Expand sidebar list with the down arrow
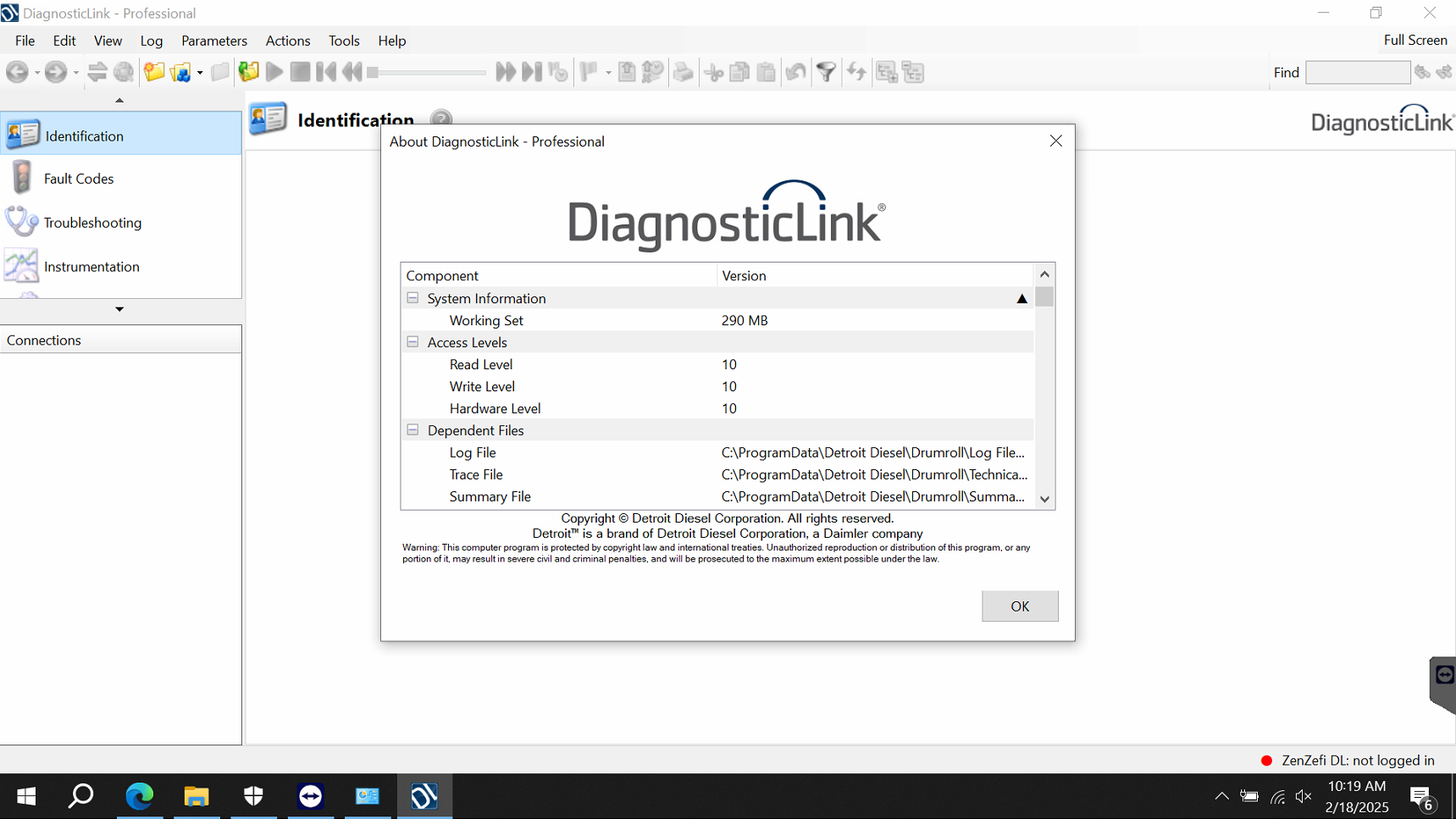The width and height of the screenshot is (1456, 819). (x=119, y=309)
